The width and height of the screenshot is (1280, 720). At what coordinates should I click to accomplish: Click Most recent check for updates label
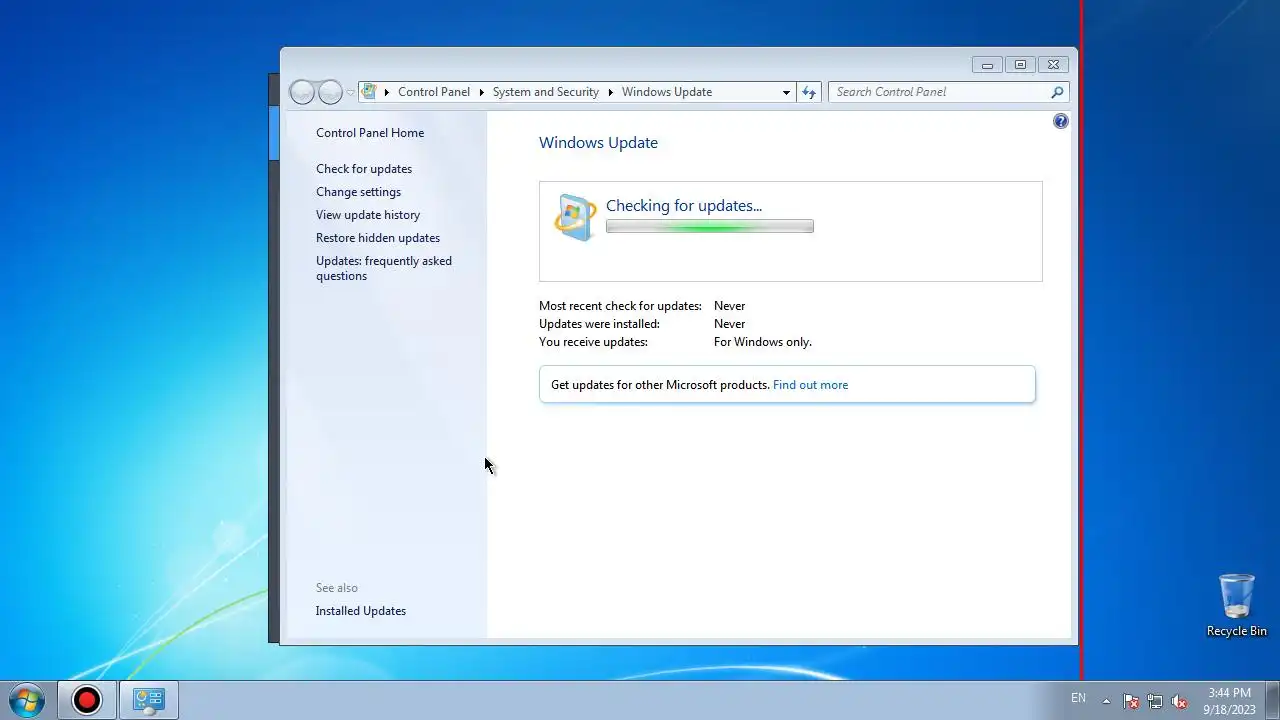(620, 306)
